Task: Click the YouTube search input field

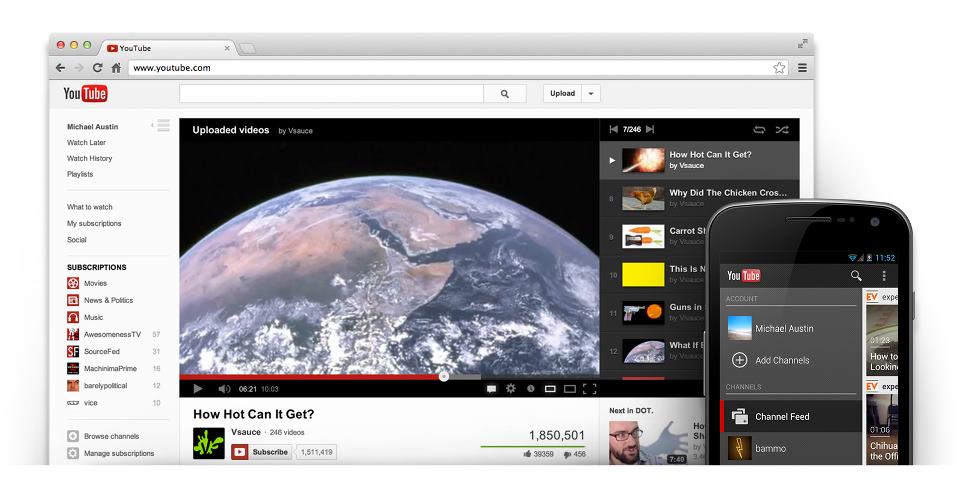Action: tap(331, 94)
